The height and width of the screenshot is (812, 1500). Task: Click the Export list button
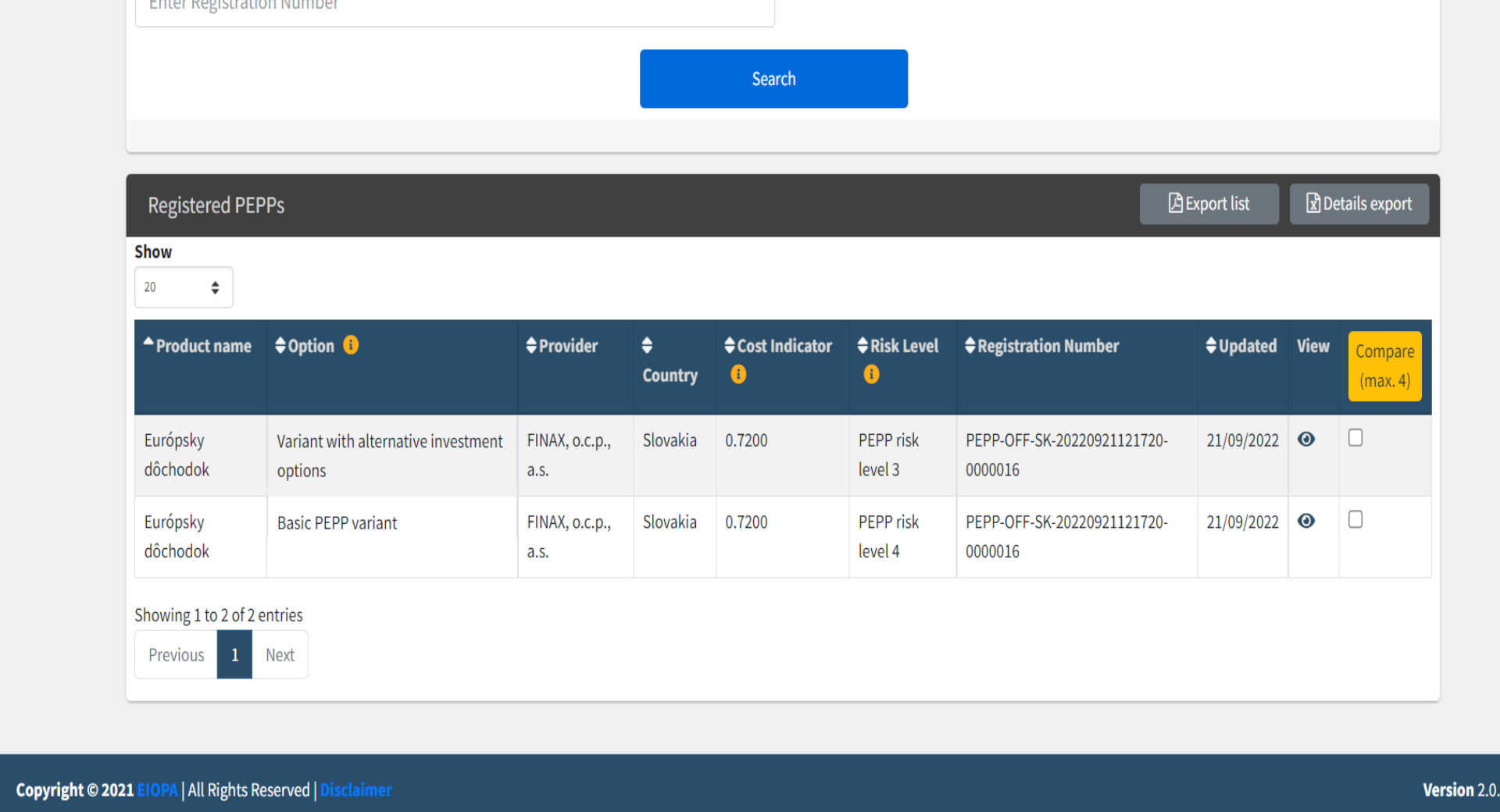(1209, 204)
